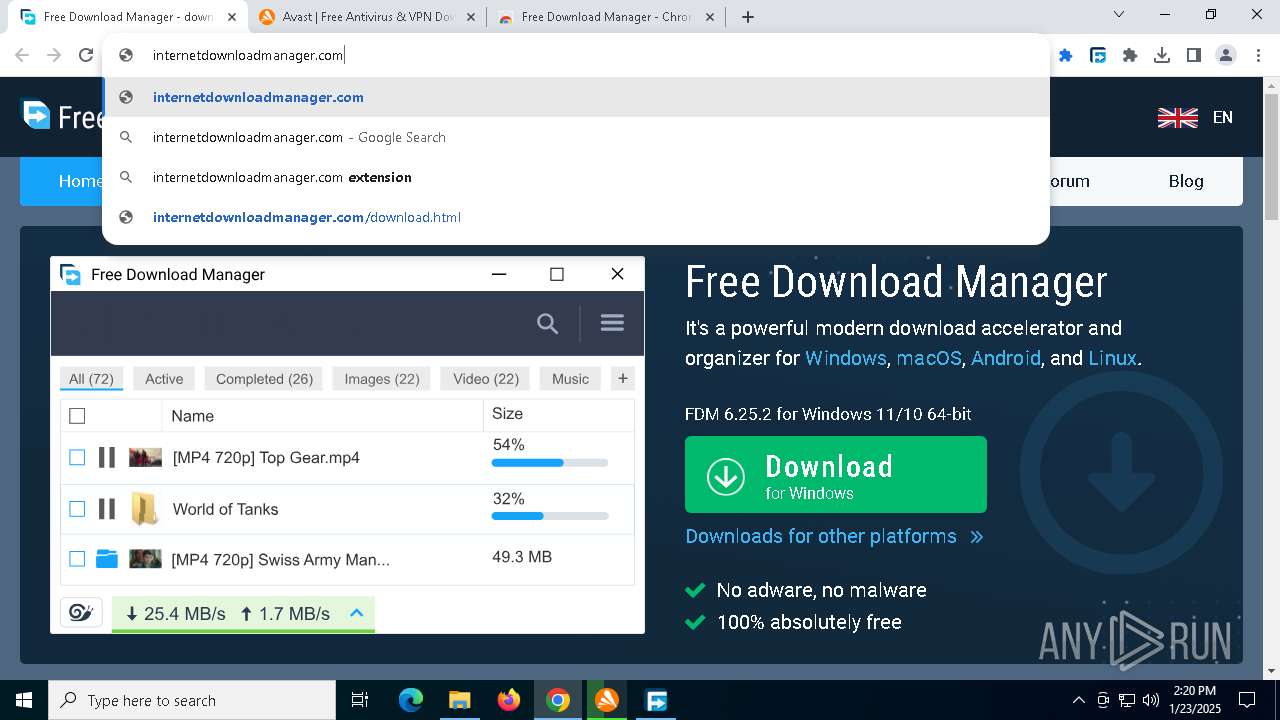1280x720 pixels.
Task: Choose internetdownloadmanager.com top suggestion
Action: tap(576, 97)
